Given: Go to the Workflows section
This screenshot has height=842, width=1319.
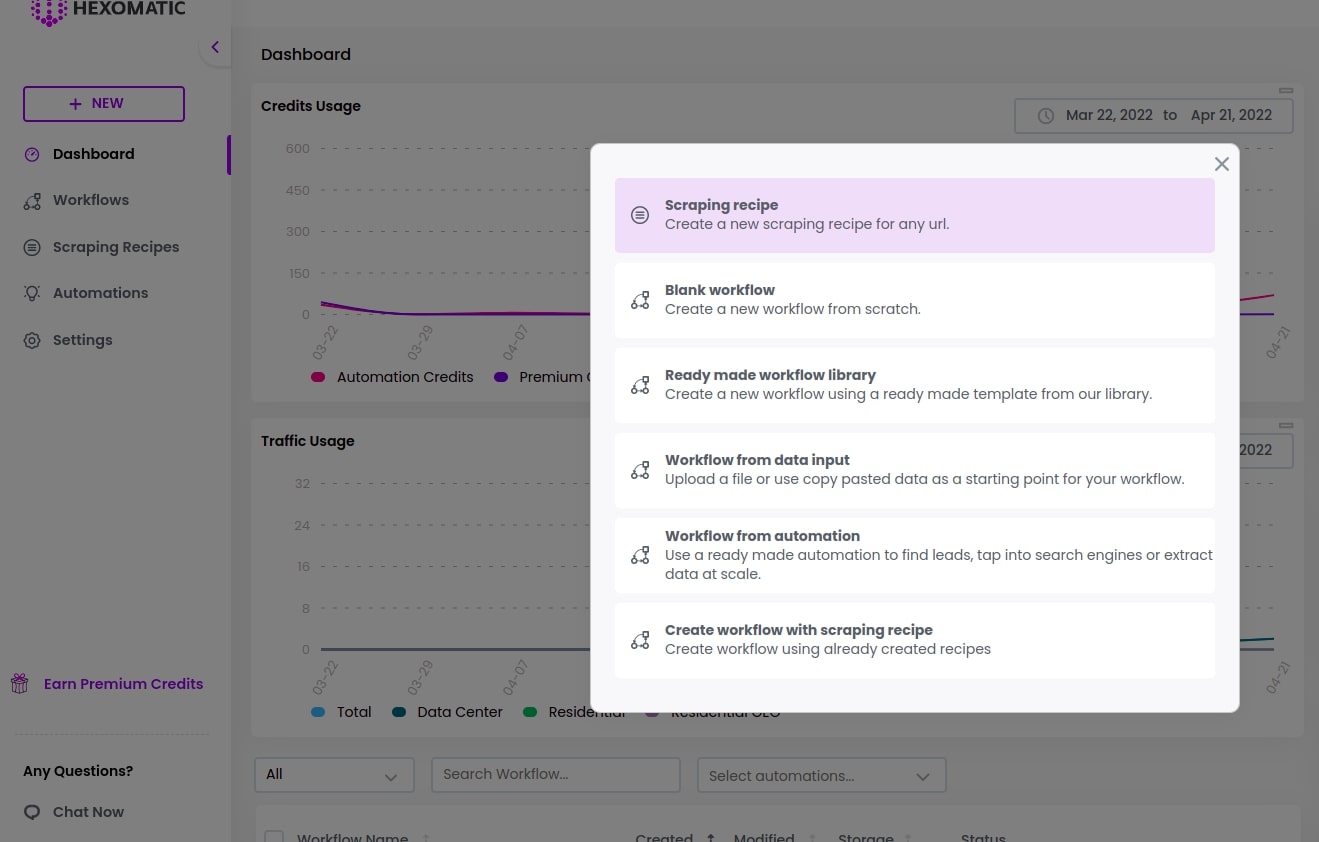Looking at the screenshot, I should click(x=91, y=200).
